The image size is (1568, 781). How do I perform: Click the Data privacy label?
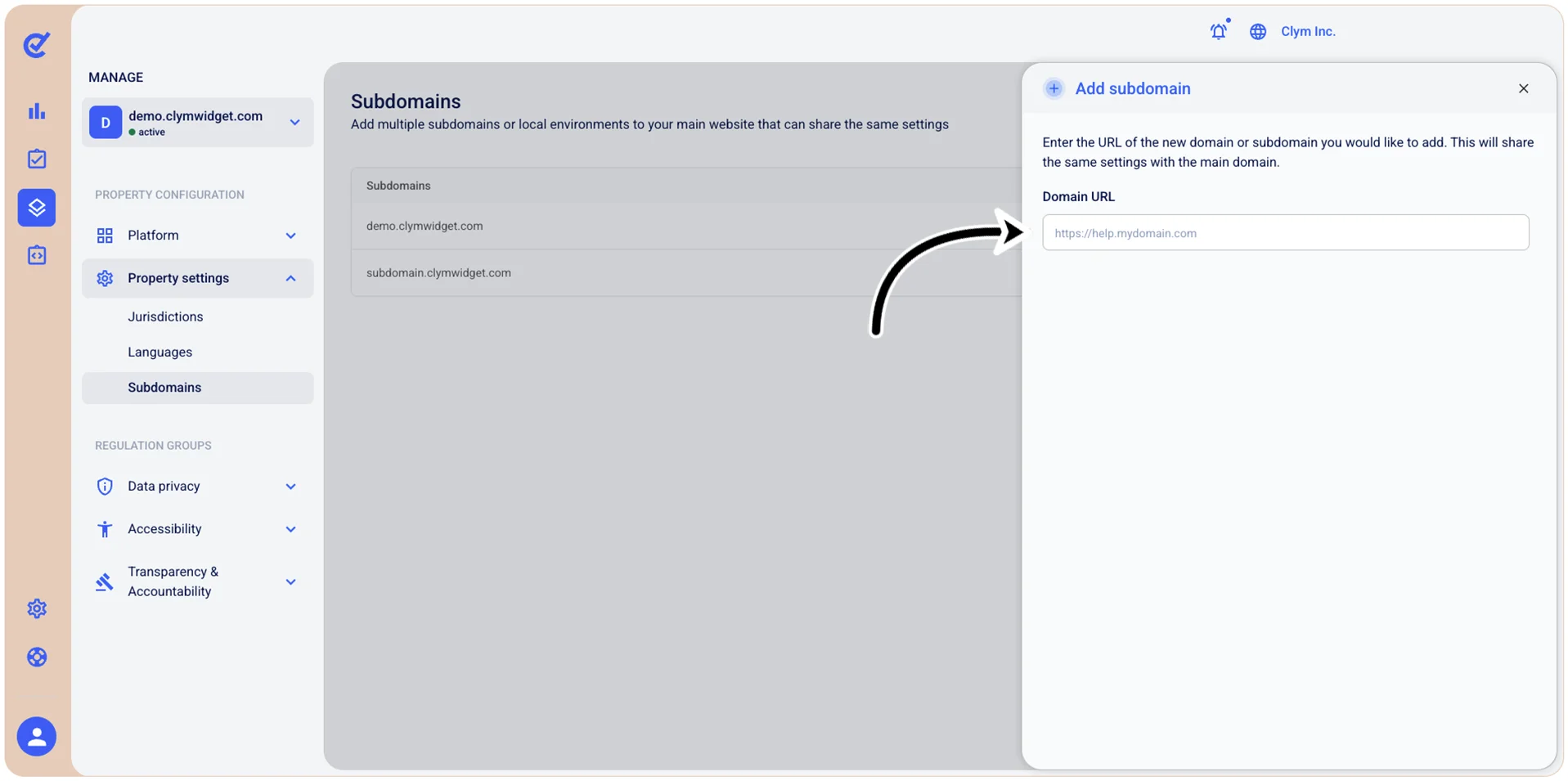164,487
